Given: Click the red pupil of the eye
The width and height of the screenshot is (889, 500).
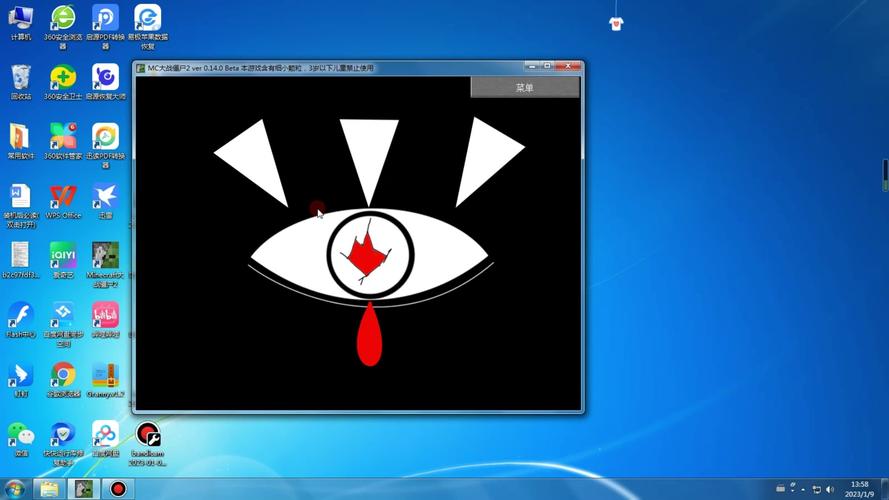Looking at the screenshot, I should coord(367,256).
